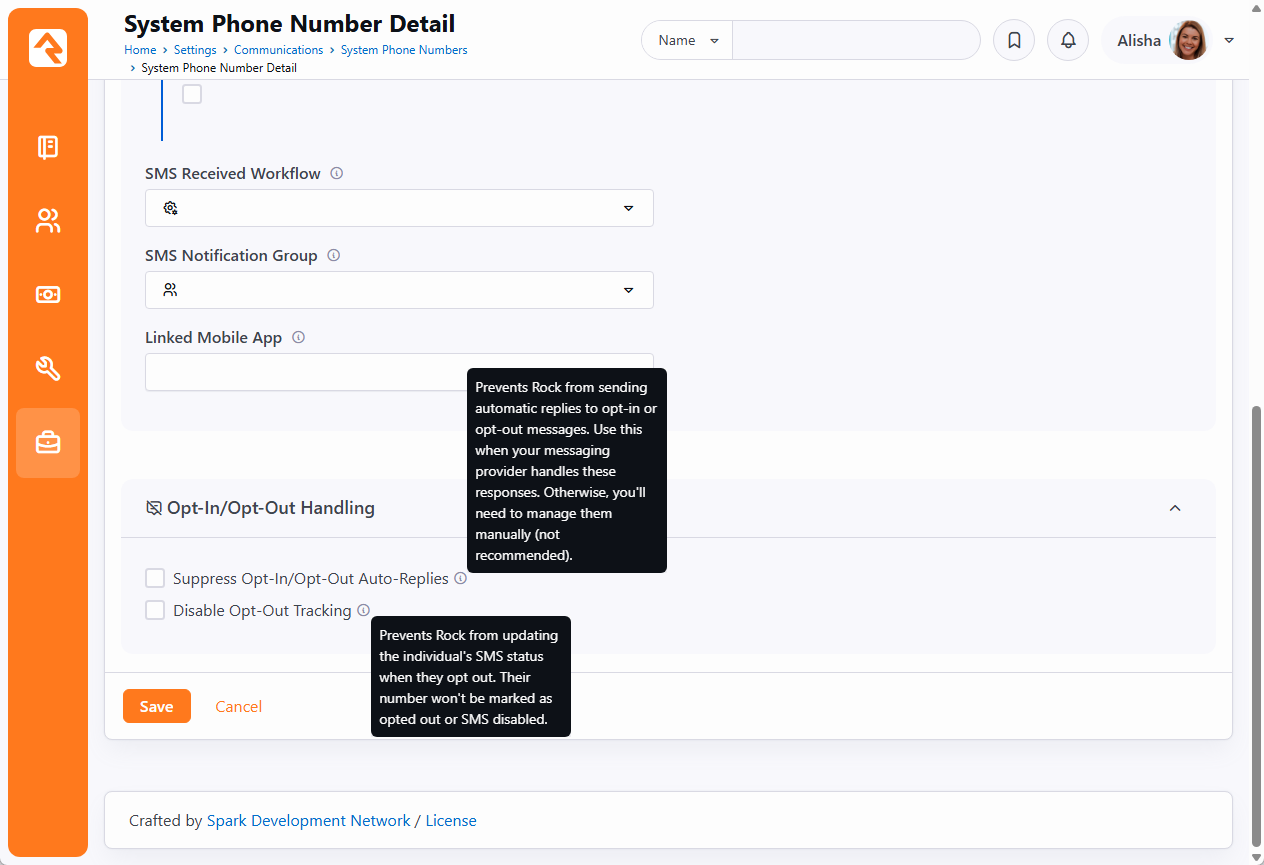This screenshot has width=1264, height=865.
Task: Toggle the unlabeled checkbox at top
Action: coord(192,94)
